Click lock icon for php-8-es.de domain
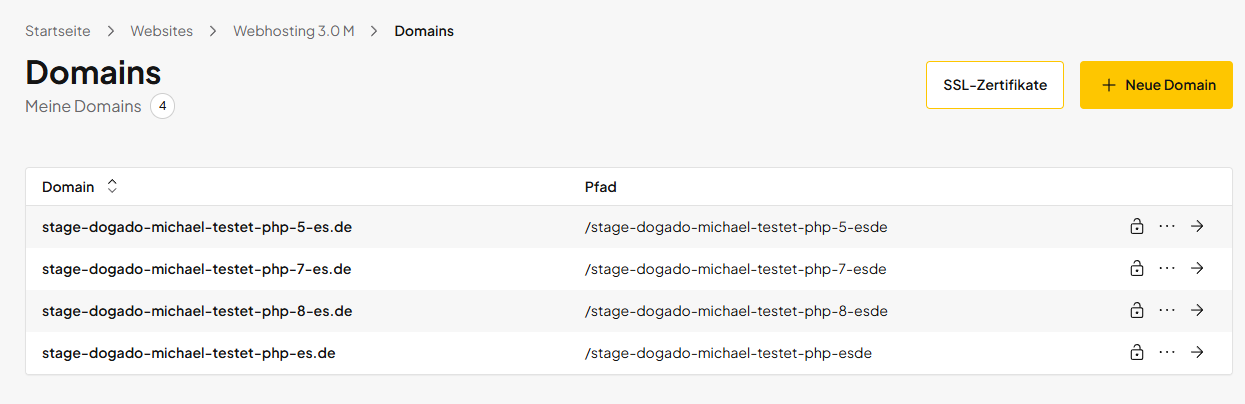Screen dimensions: 1245x404 [1136, 311]
